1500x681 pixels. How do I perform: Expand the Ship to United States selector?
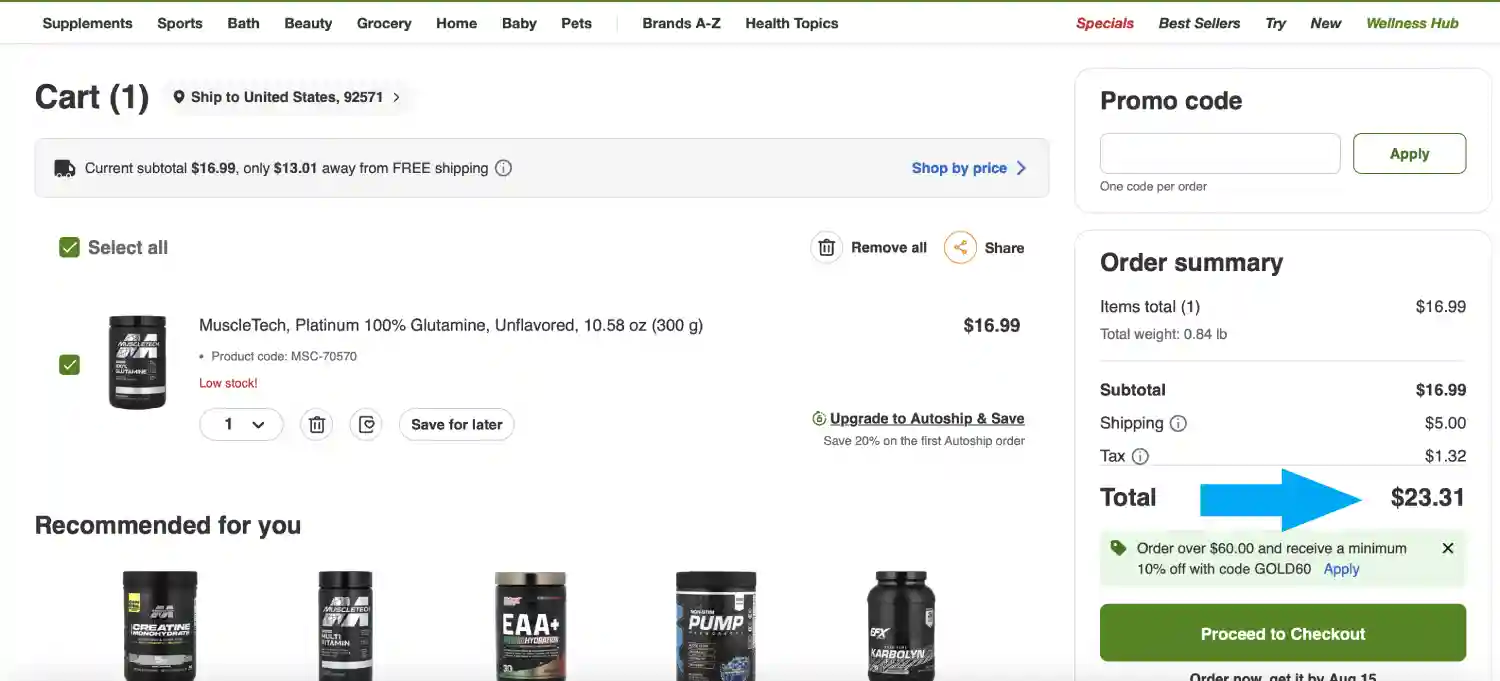(x=286, y=97)
